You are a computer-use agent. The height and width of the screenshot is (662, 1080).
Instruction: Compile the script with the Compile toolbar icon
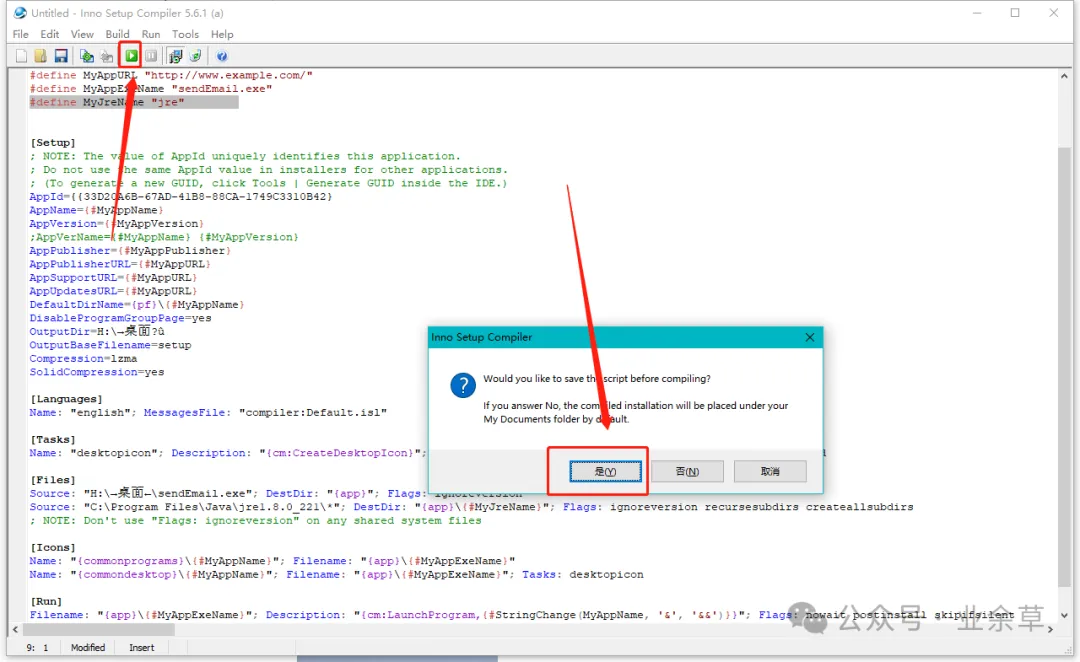[x=87, y=56]
